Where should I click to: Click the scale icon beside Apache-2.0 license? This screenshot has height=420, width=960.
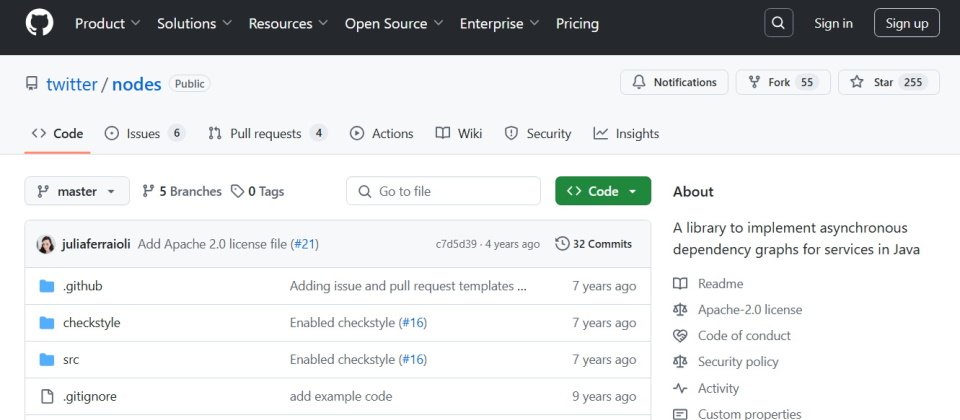(x=680, y=310)
